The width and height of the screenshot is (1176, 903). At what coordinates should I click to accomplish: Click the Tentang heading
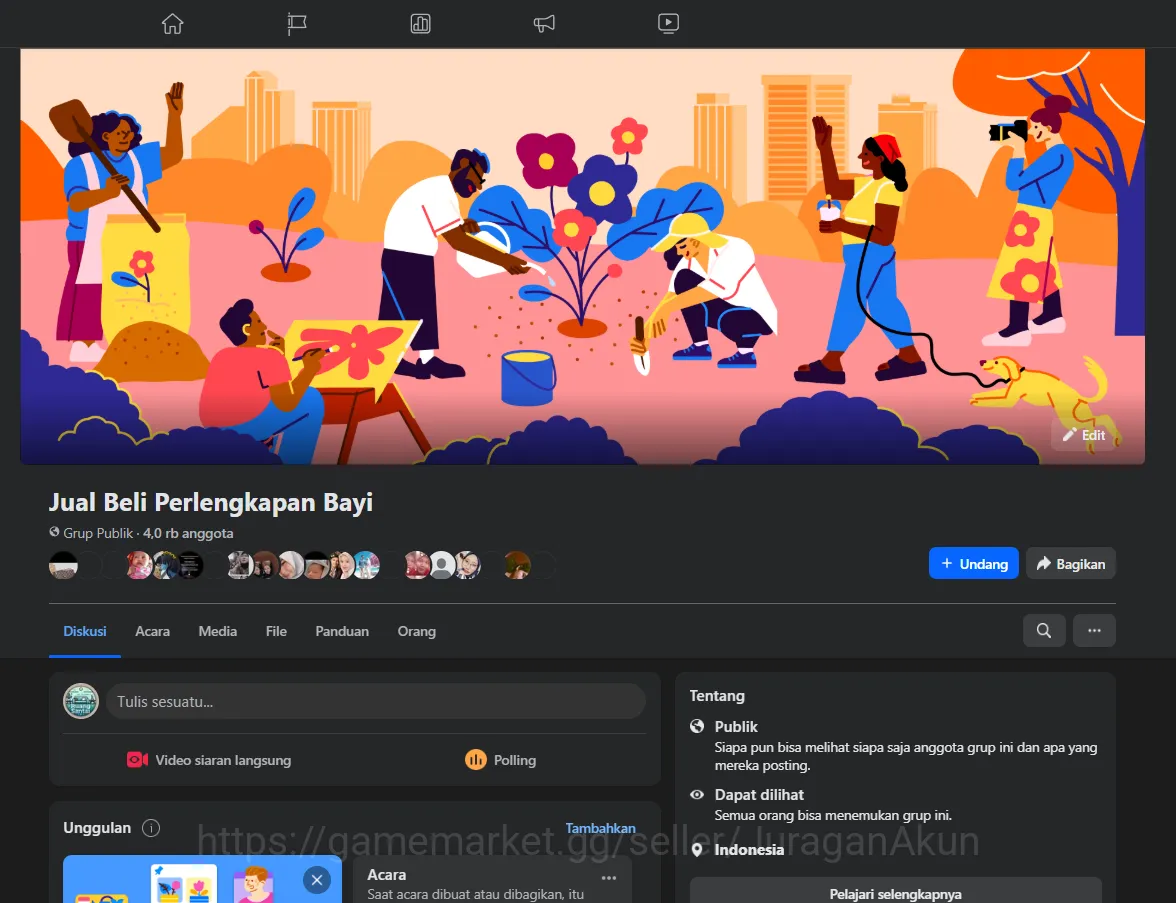click(x=717, y=695)
